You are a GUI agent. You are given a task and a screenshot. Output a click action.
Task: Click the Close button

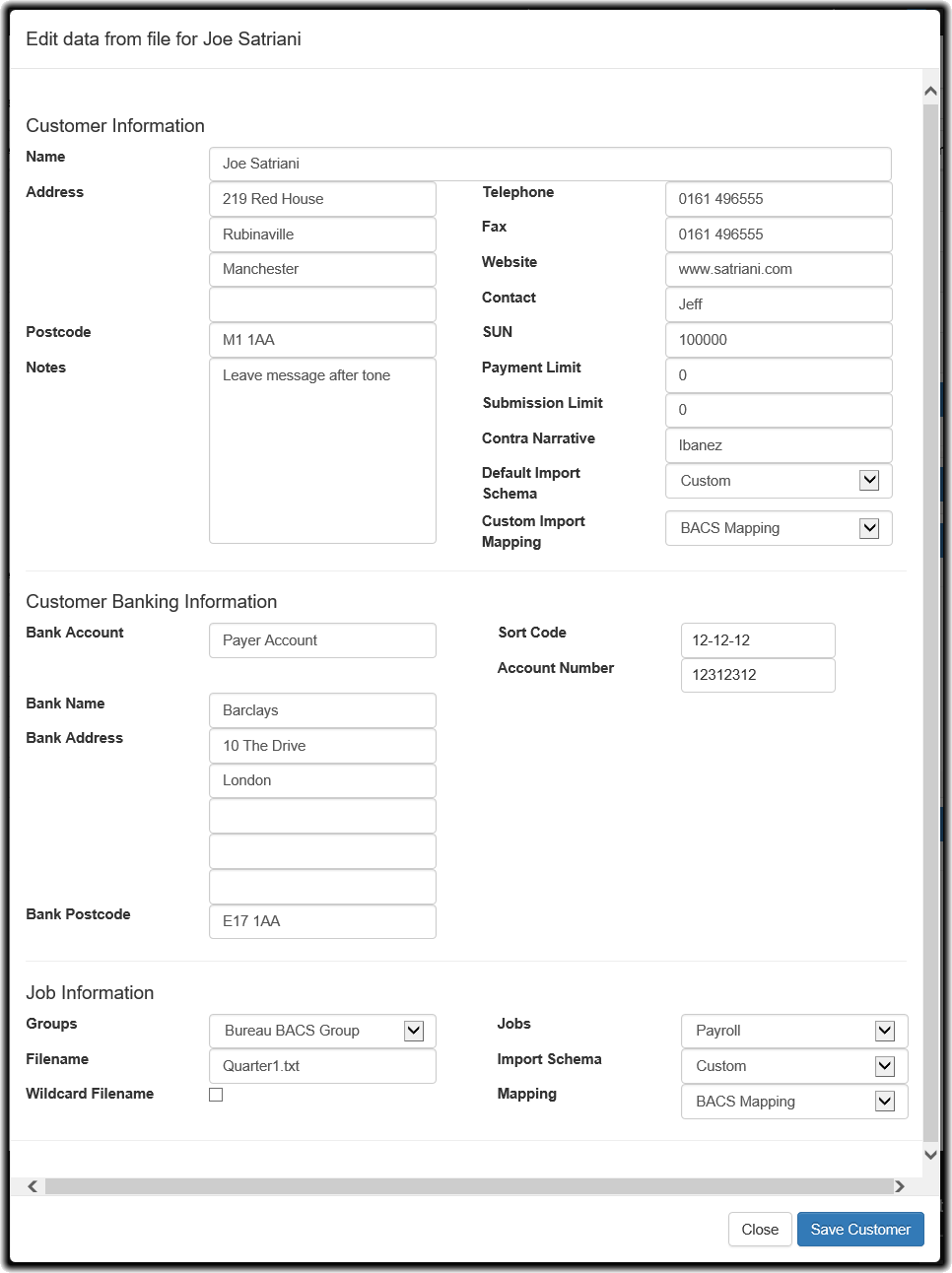(x=760, y=1230)
